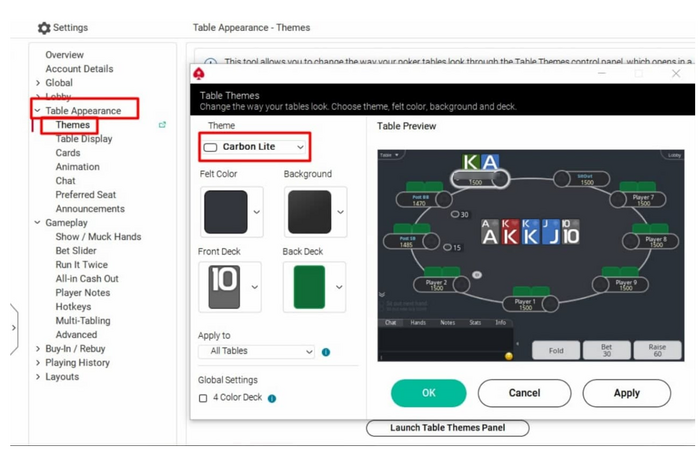Viewport: 700px width, 458px height.
Task: Select Chat in the settings sidebar
Action: click(x=66, y=181)
